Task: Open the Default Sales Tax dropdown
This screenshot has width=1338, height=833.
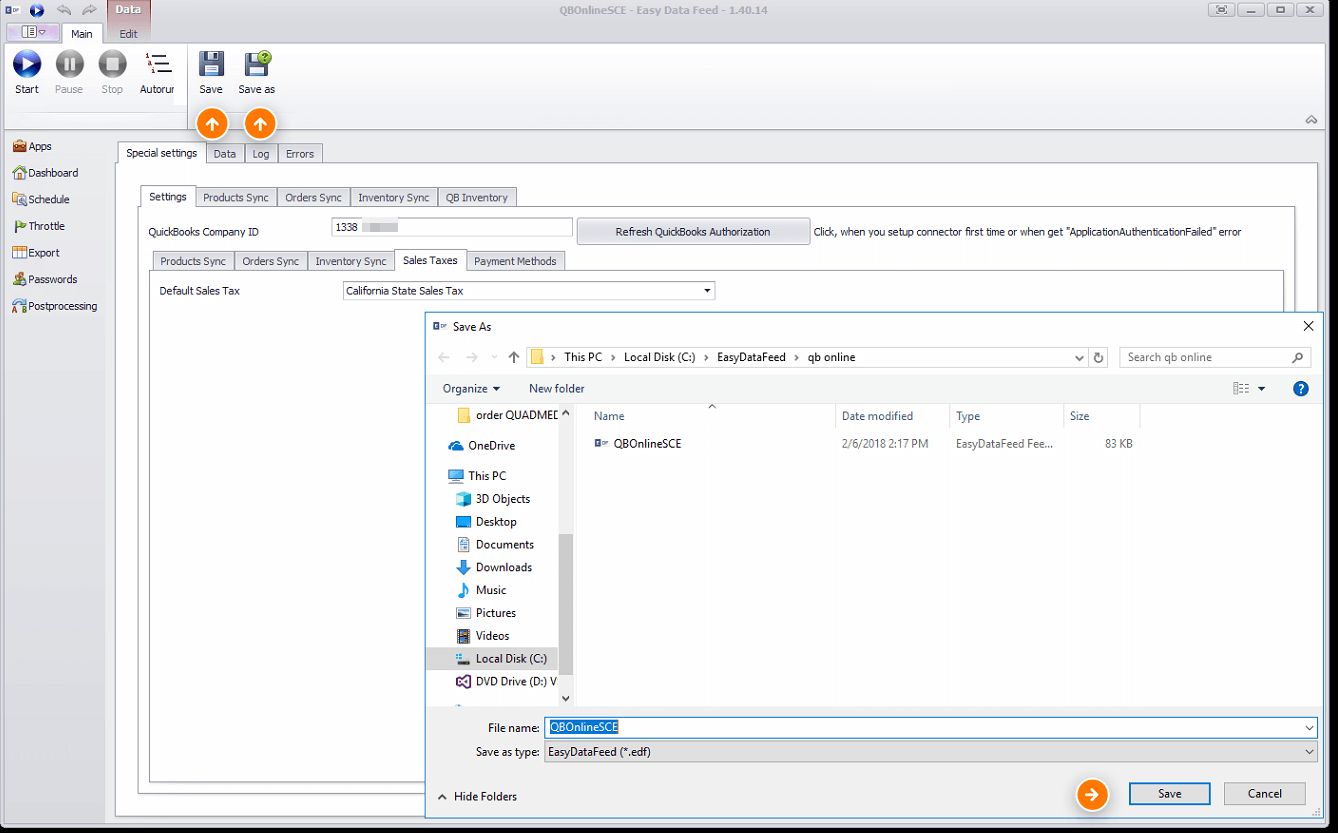Action: click(x=708, y=291)
